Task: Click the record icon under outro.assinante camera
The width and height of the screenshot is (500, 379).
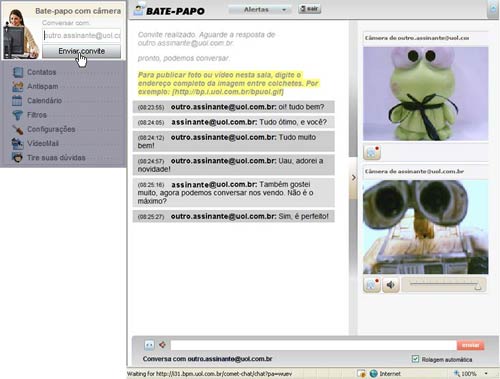Action: (x=372, y=152)
